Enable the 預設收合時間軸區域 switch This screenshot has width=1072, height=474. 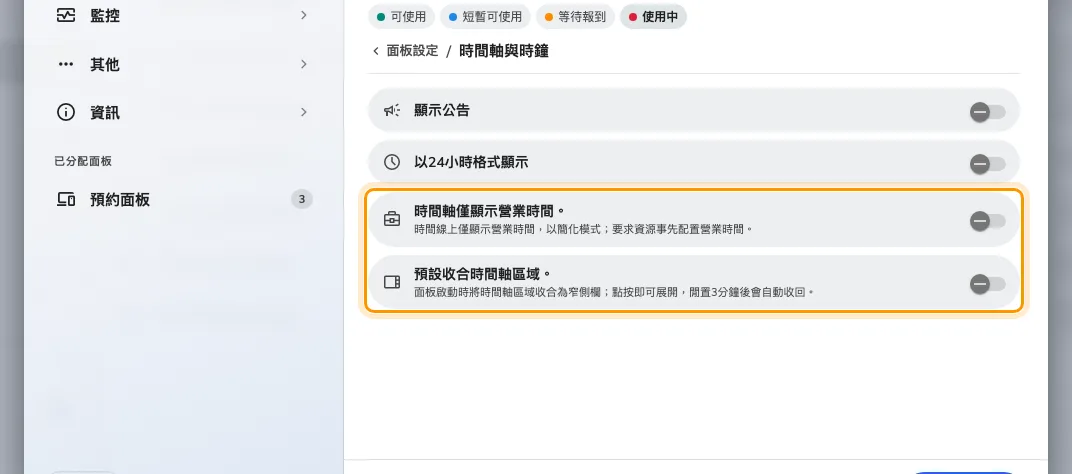(x=987, y=284)
